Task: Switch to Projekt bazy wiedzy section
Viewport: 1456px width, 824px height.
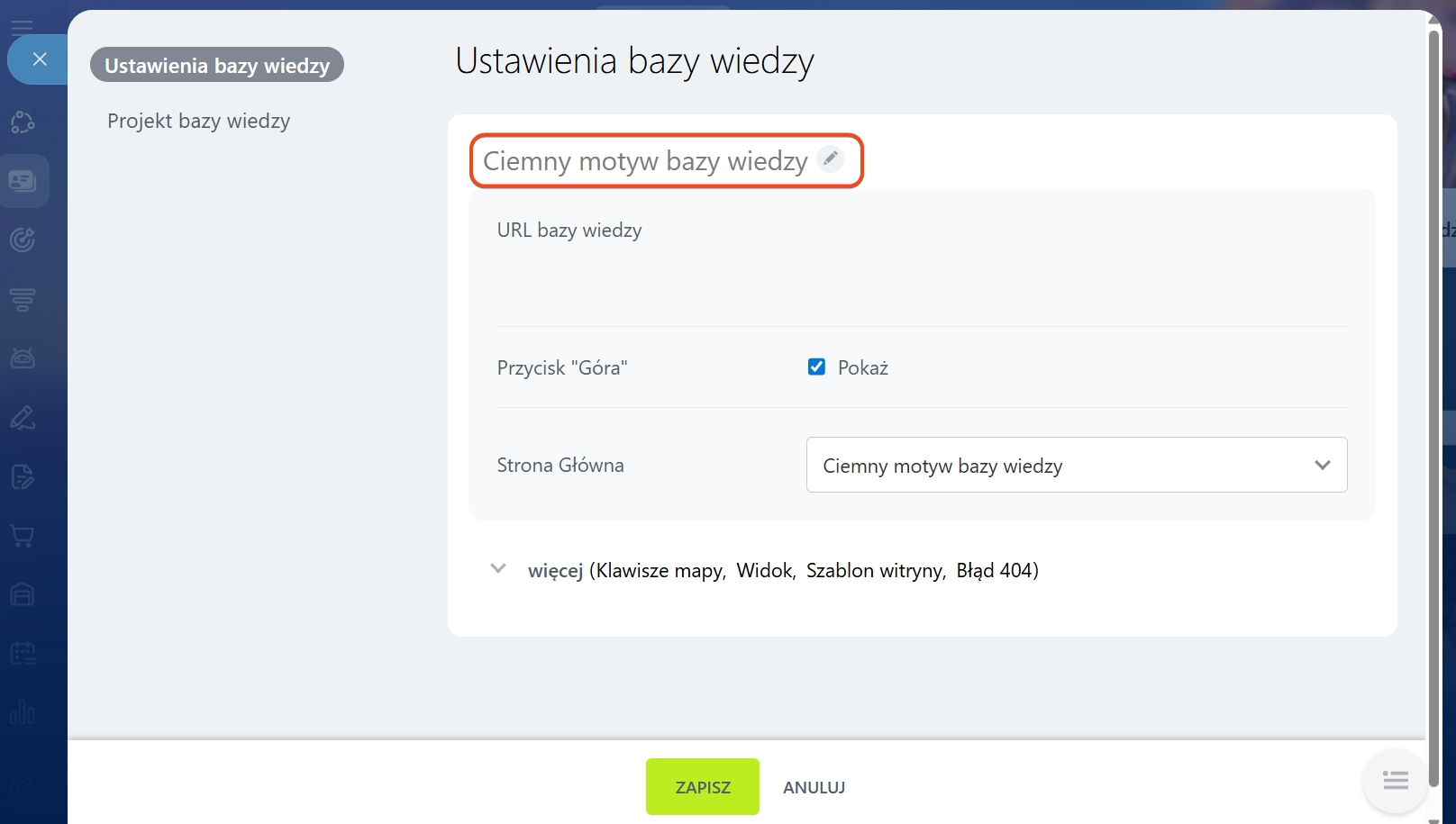Action: 198,121
